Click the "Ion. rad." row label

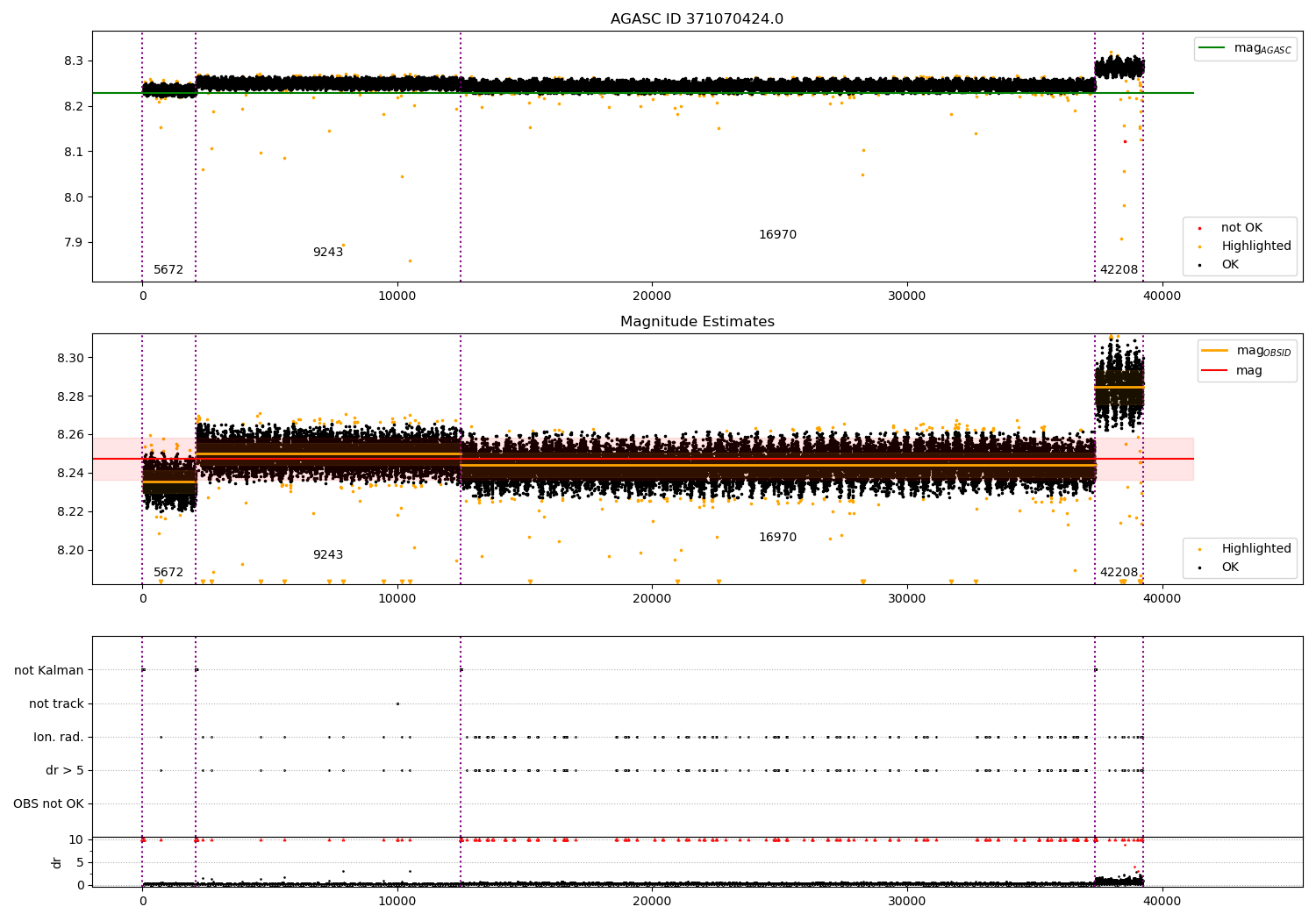(59, 738)
